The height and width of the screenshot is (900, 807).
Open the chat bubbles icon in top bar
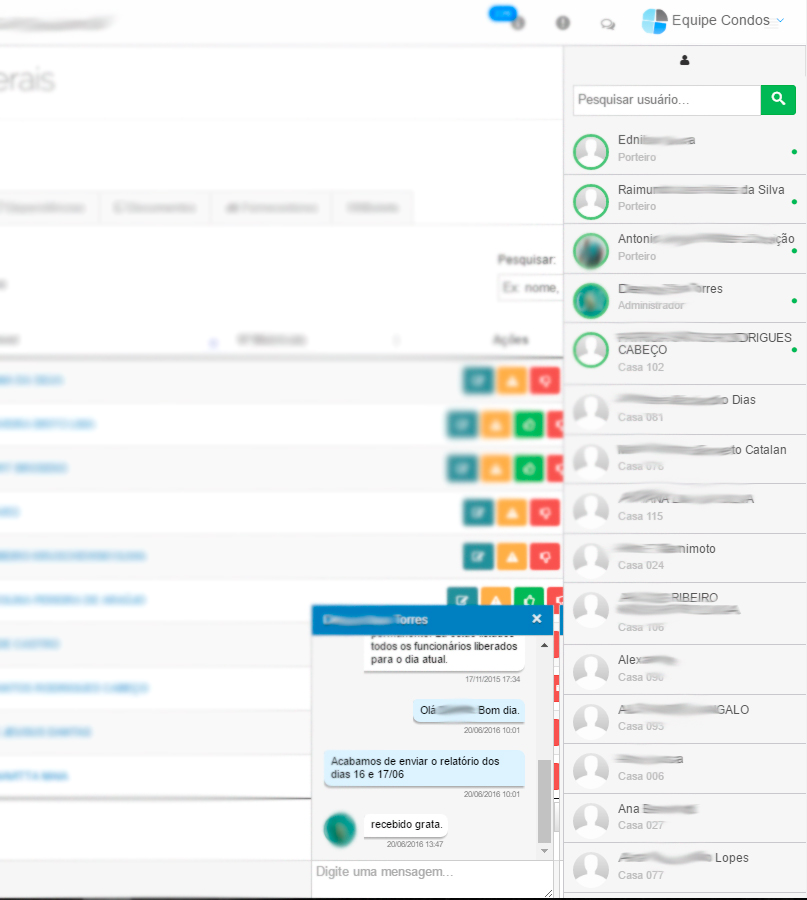pos(607,24)
